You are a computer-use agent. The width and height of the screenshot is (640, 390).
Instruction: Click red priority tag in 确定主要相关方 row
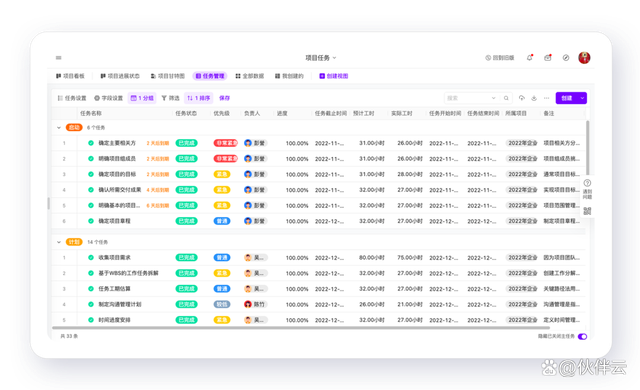(225, 143)
